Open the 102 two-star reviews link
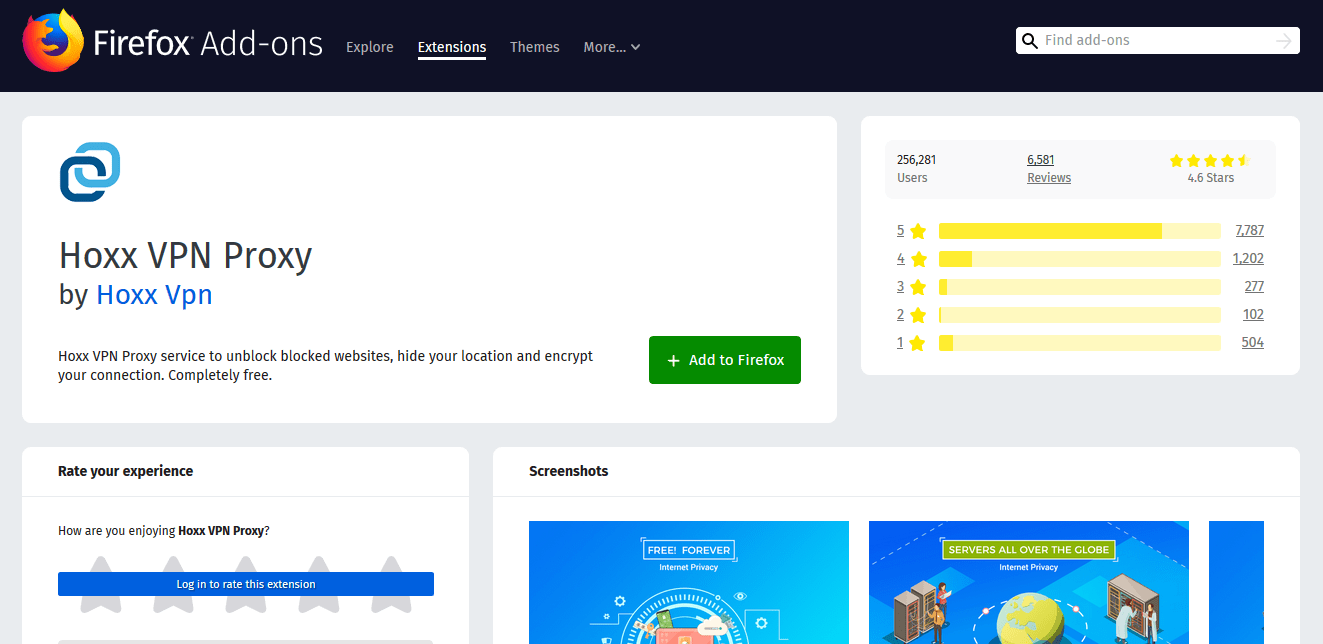This screenshot has height=644, width=1323. coord(1254,314)
